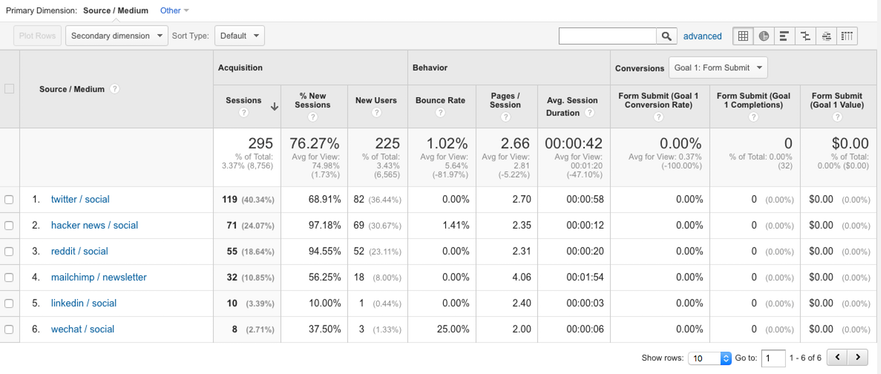Viewport: 881px width, 374px height.
Task: Click the search magnifier button
Action: click(x=666, y=36)
